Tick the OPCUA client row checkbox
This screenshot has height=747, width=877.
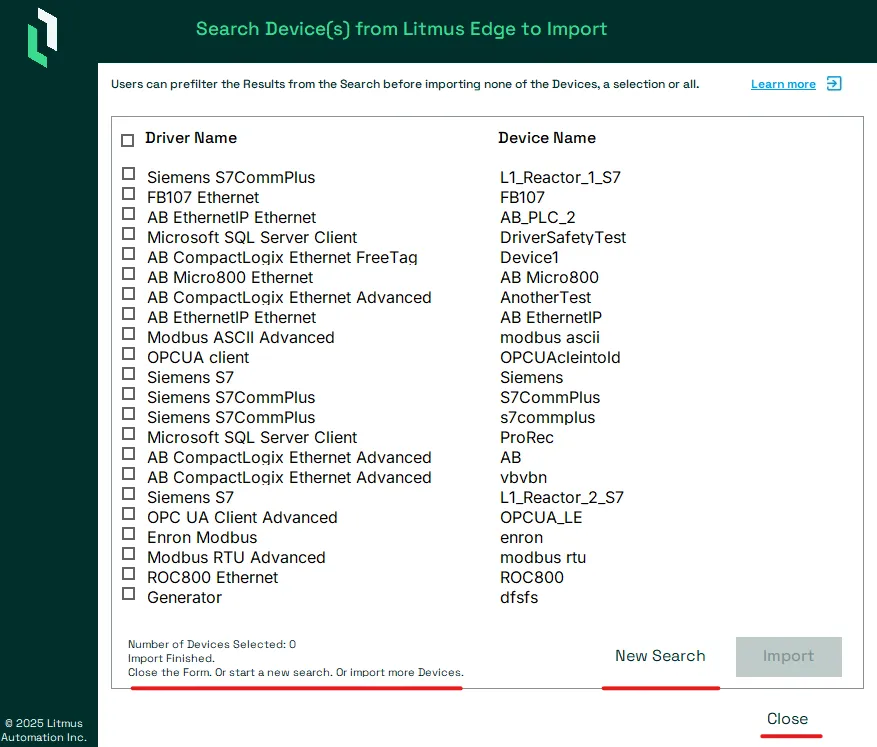coord(129,354)
